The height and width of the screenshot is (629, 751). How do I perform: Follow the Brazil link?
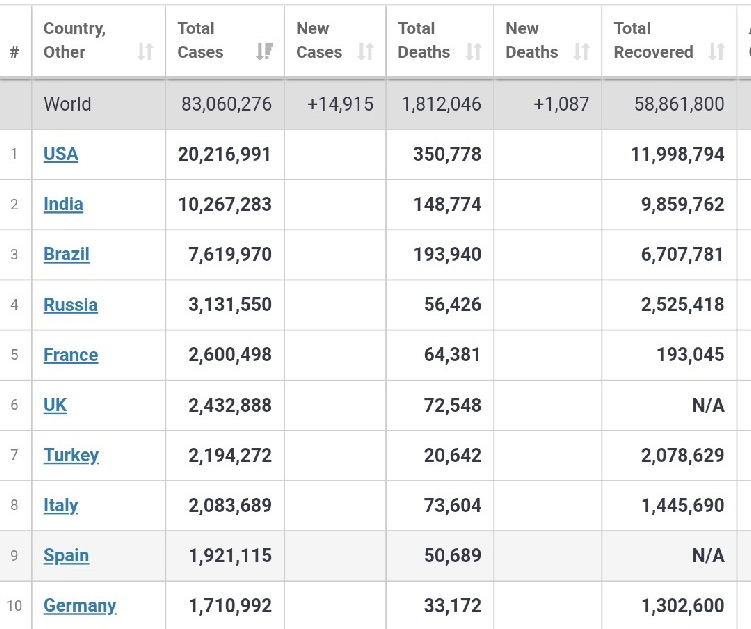coord(66,254)
